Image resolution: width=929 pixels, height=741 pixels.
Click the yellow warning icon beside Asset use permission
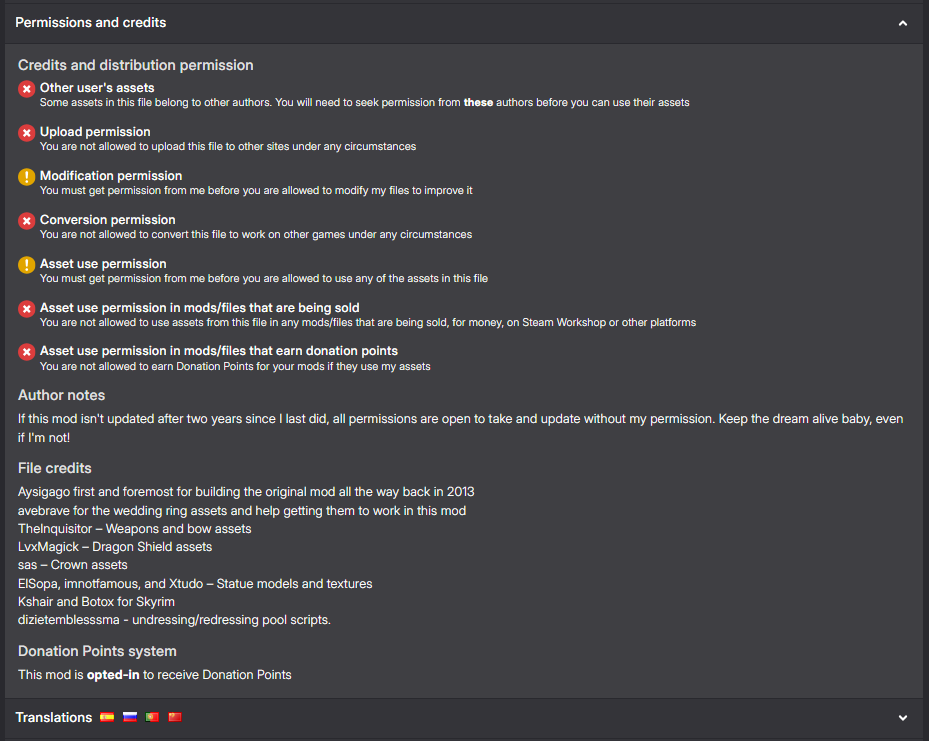click(27, 265)
